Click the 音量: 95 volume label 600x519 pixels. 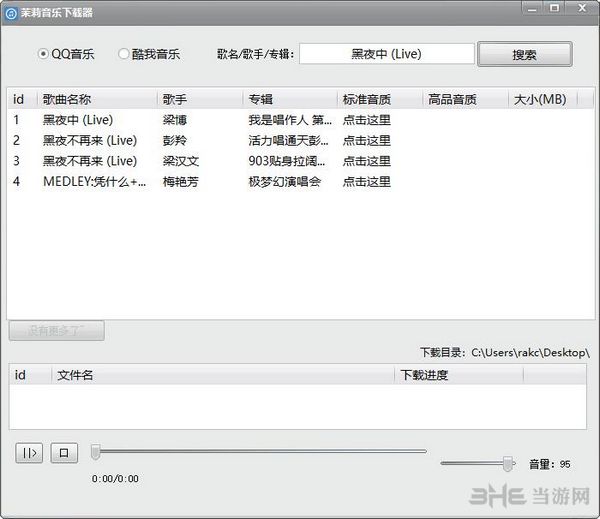[x=549, y=464]
